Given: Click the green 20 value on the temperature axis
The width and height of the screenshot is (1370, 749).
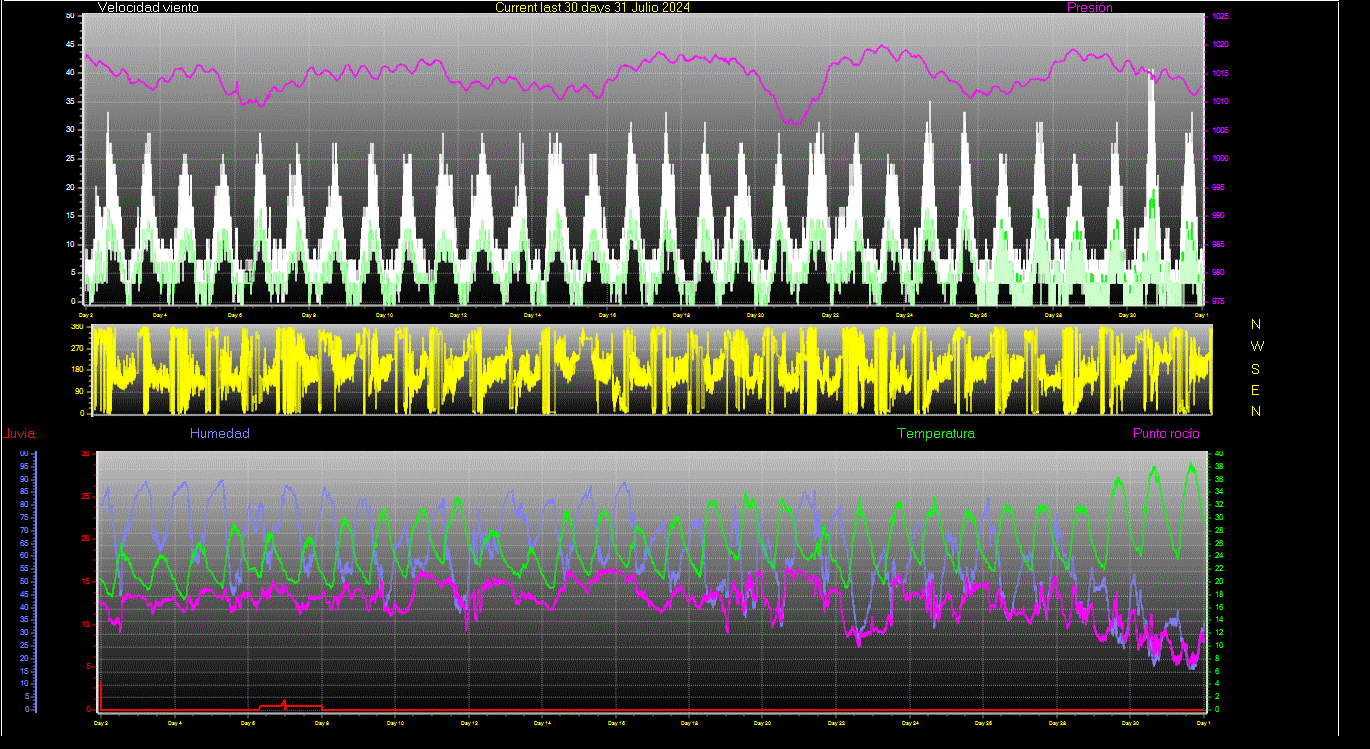Looking at the screenshot, I should coord(1218,581).
